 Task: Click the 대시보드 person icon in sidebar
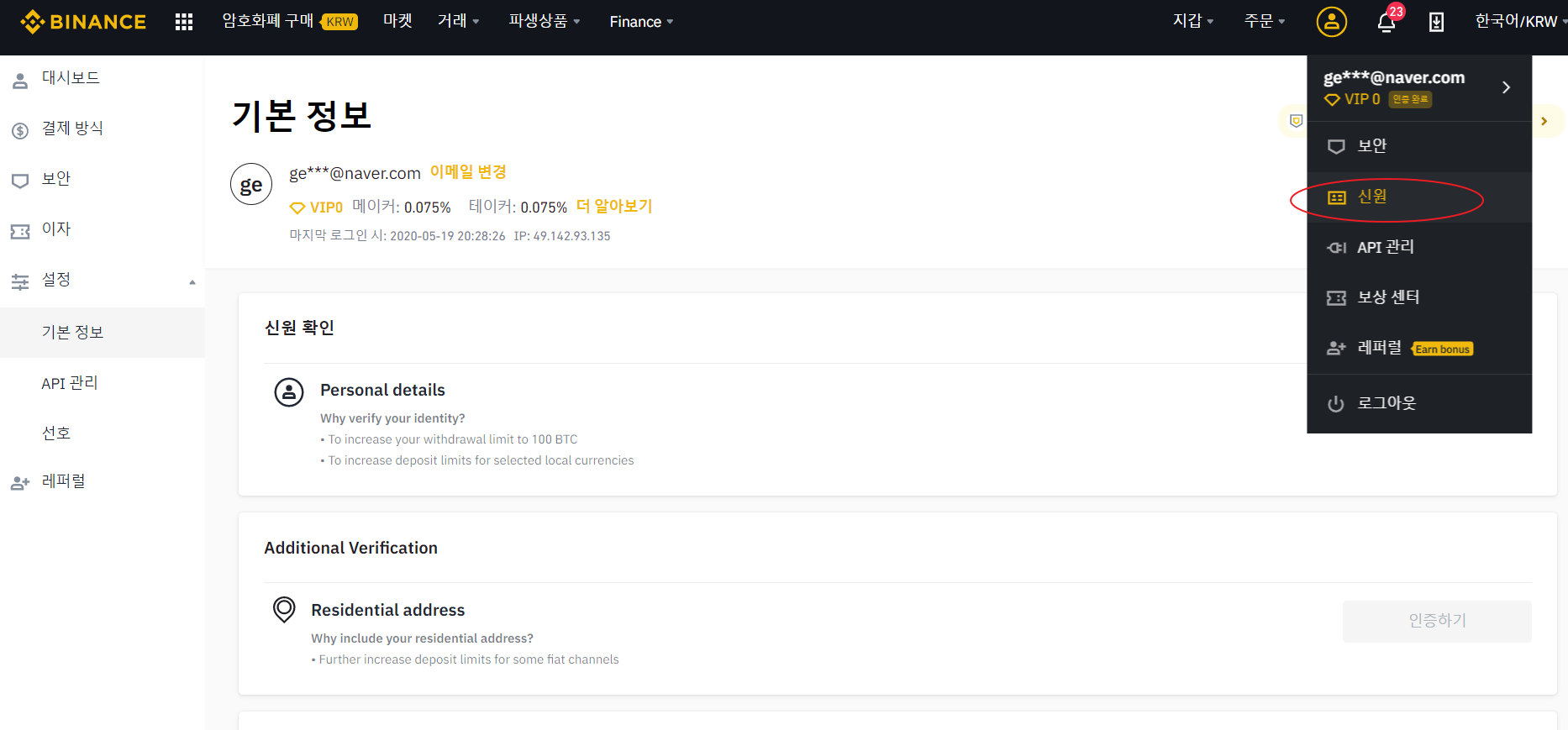20,81
